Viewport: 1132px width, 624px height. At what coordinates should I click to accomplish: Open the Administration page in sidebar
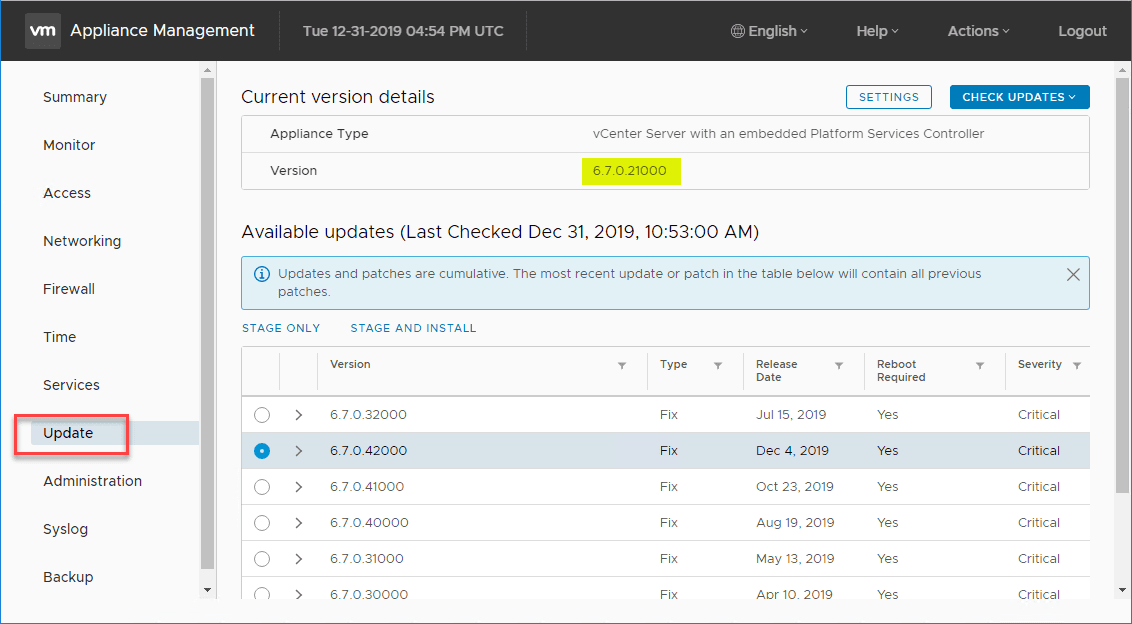(x=92, y=481)
